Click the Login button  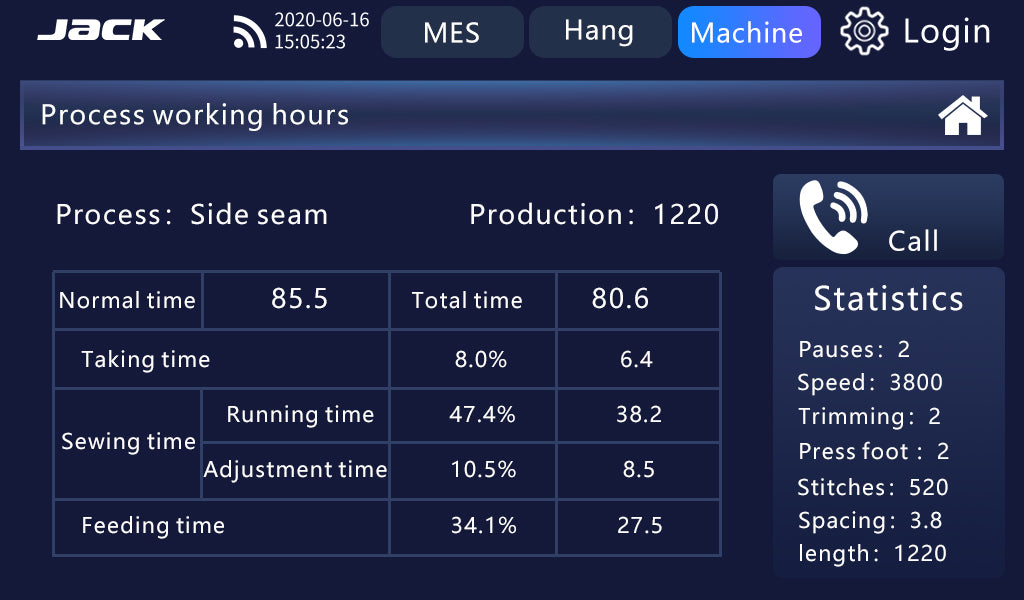[946, 32]
